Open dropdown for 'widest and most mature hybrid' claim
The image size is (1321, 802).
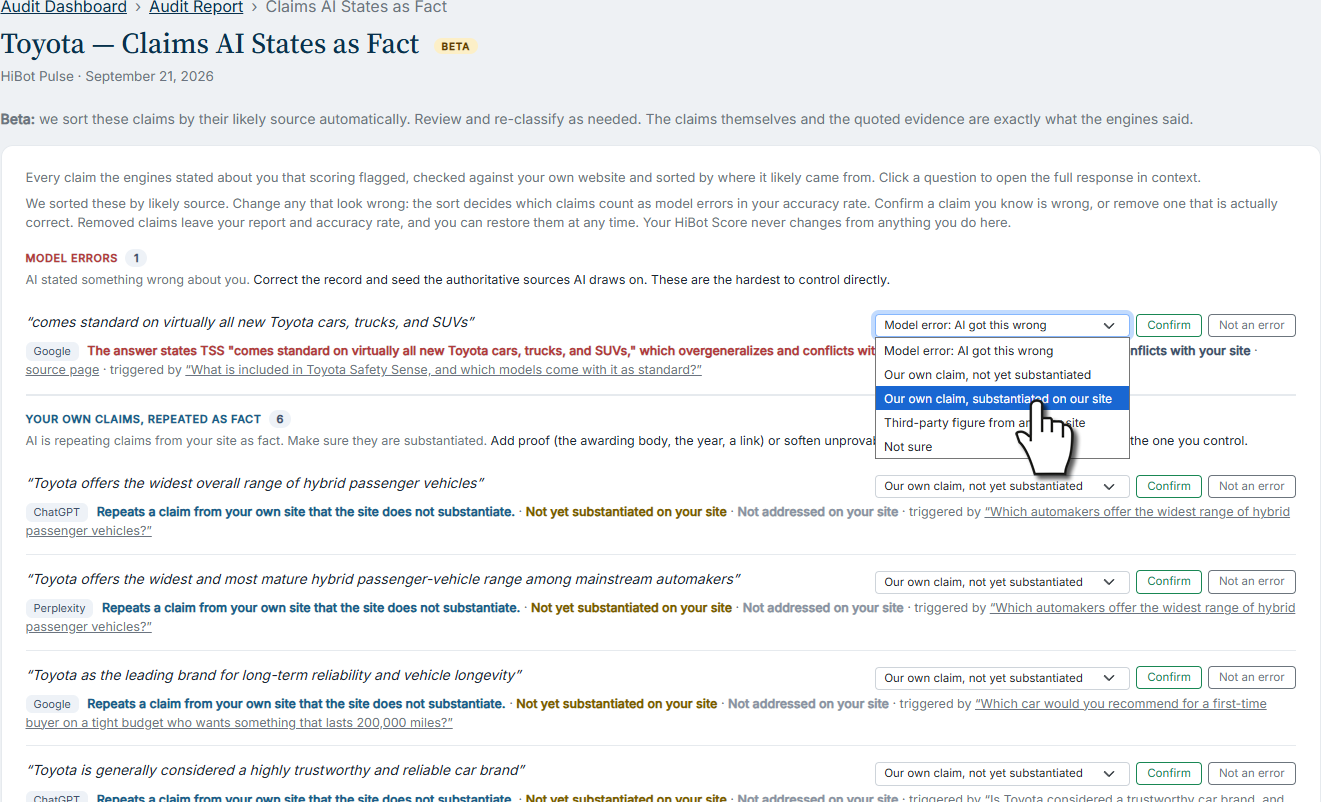[1002, 582]
